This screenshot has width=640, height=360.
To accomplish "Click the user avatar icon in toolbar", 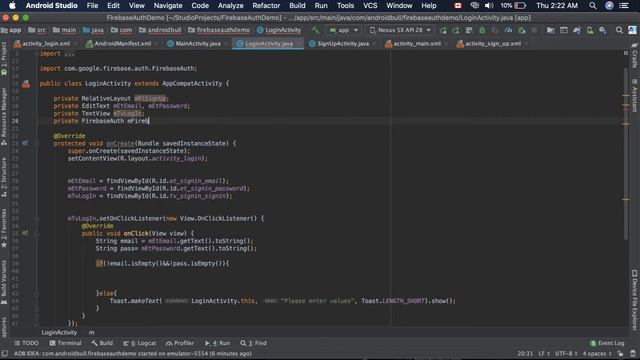I will point(632,30).
